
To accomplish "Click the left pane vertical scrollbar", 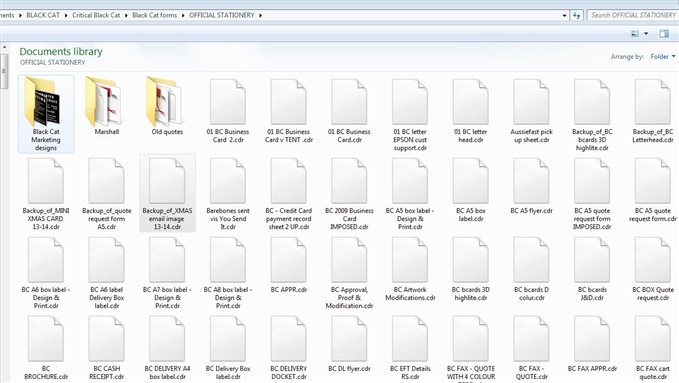I will point(4,71).
